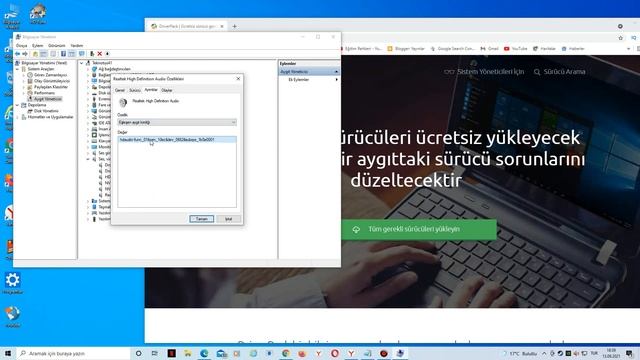
Task: Collapse the Aygıt Yöneticisi section in Eylemler pane
Action: (x=336, y=72)
